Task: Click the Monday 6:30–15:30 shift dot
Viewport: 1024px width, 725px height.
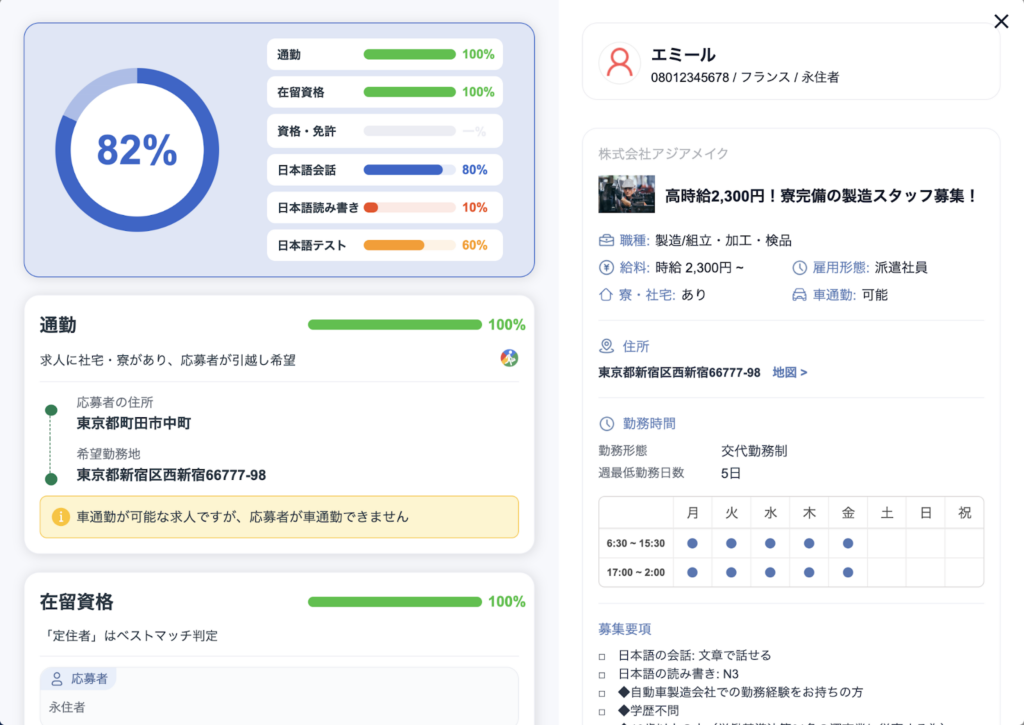Action: pos(692,543)
